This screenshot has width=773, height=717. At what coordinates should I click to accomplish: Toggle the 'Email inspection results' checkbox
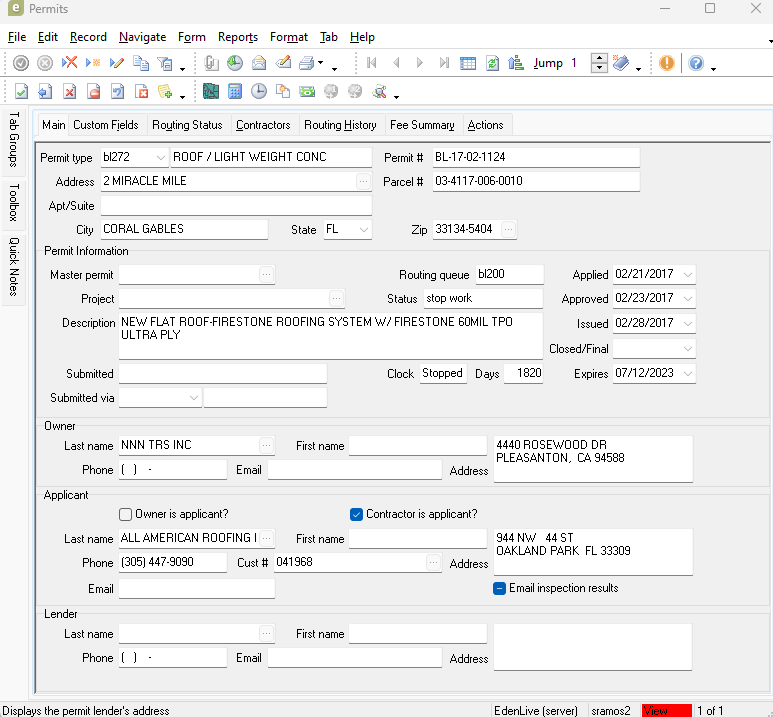click(500, 588)
